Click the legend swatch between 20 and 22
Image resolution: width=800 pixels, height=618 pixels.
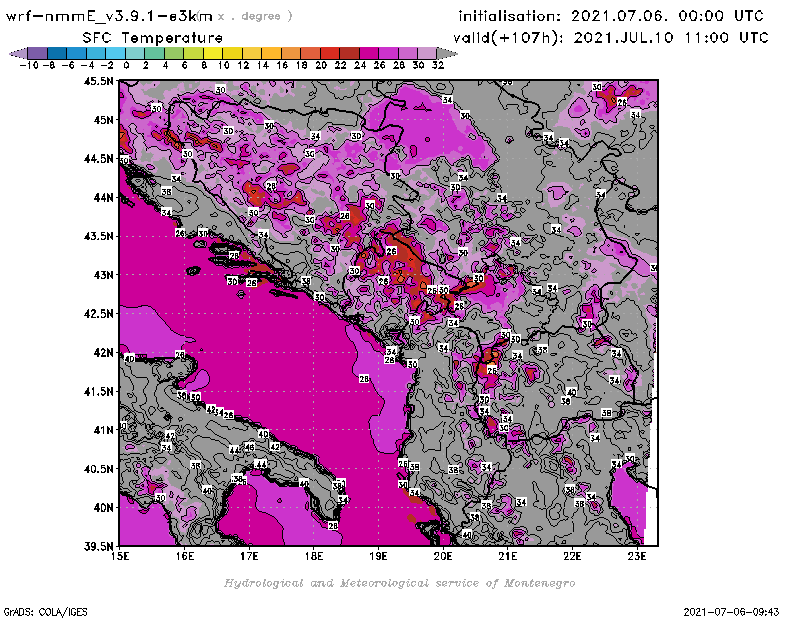coord(330,53)
